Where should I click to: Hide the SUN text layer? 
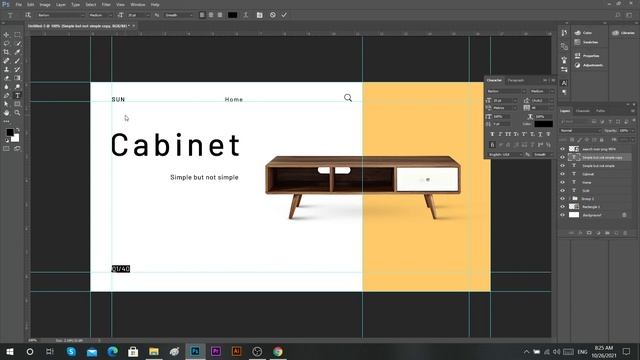pyautogui.click(x=562, y=190)
